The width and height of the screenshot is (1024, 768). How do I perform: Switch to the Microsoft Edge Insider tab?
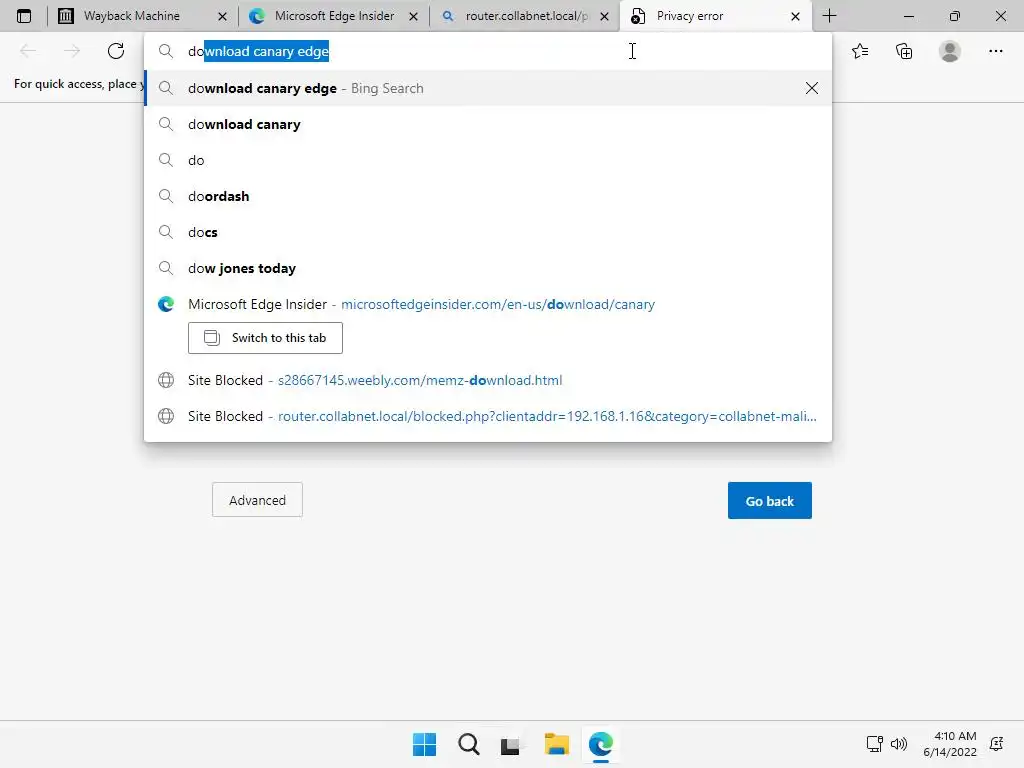click(333, 16)
